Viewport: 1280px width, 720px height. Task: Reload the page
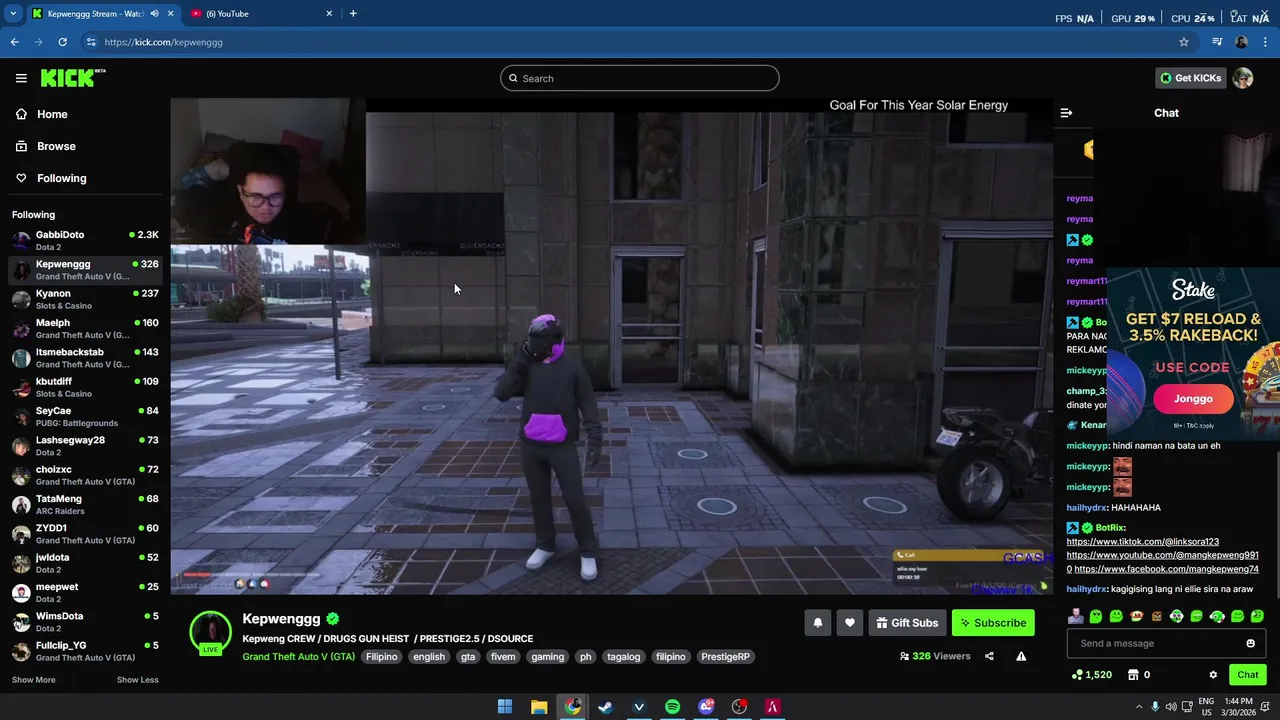tap(62, 42)
